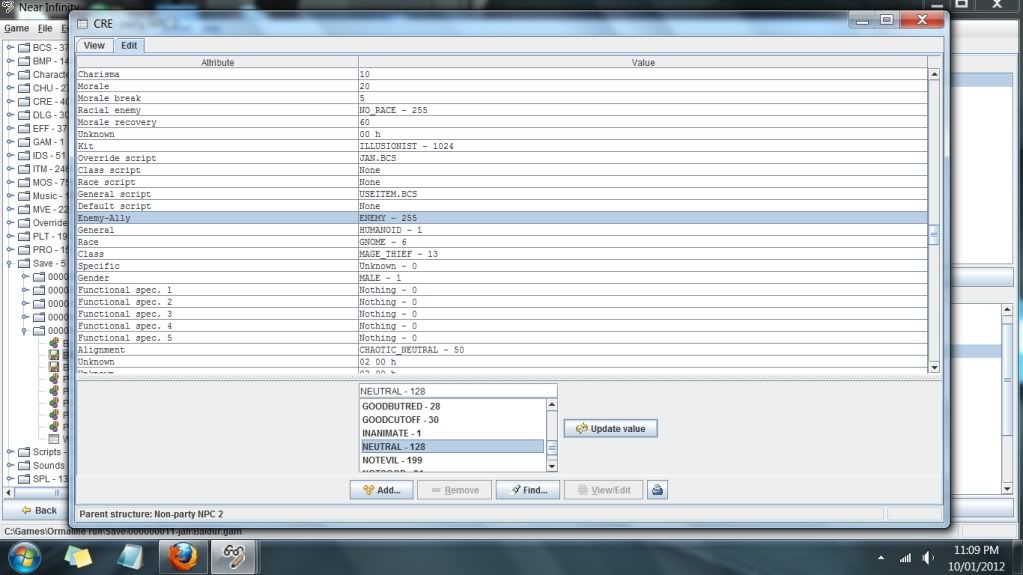Click the Near Infinity taskbar icon
This screenshot has width=1023, height=575.
(x=232, y=557)
